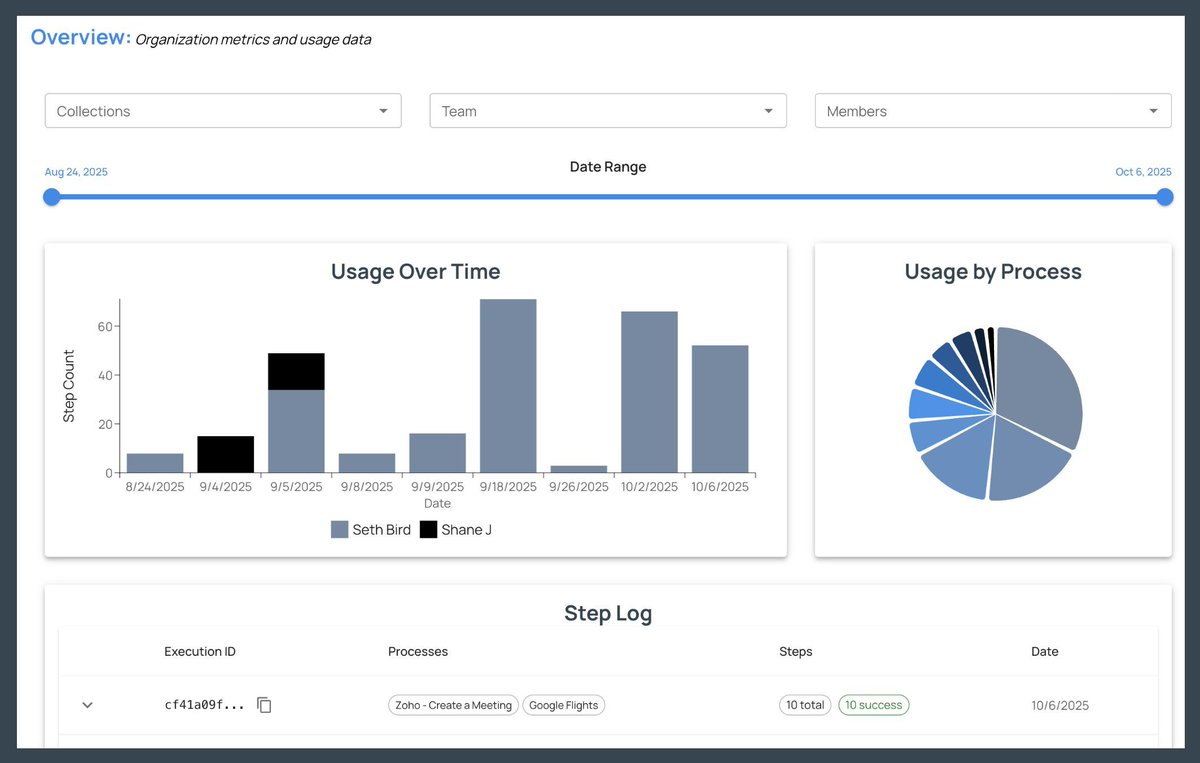Screen dimensions: 1200x763
Task: Click the Seth Bird legend swatch
Action: [339, 530]
